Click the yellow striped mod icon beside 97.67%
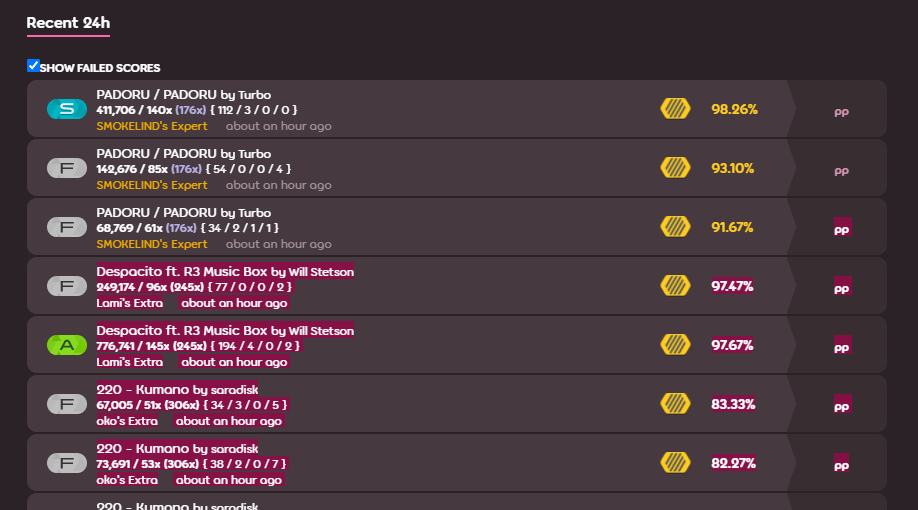This screenshot has height=510, width=918. [675, 345]
